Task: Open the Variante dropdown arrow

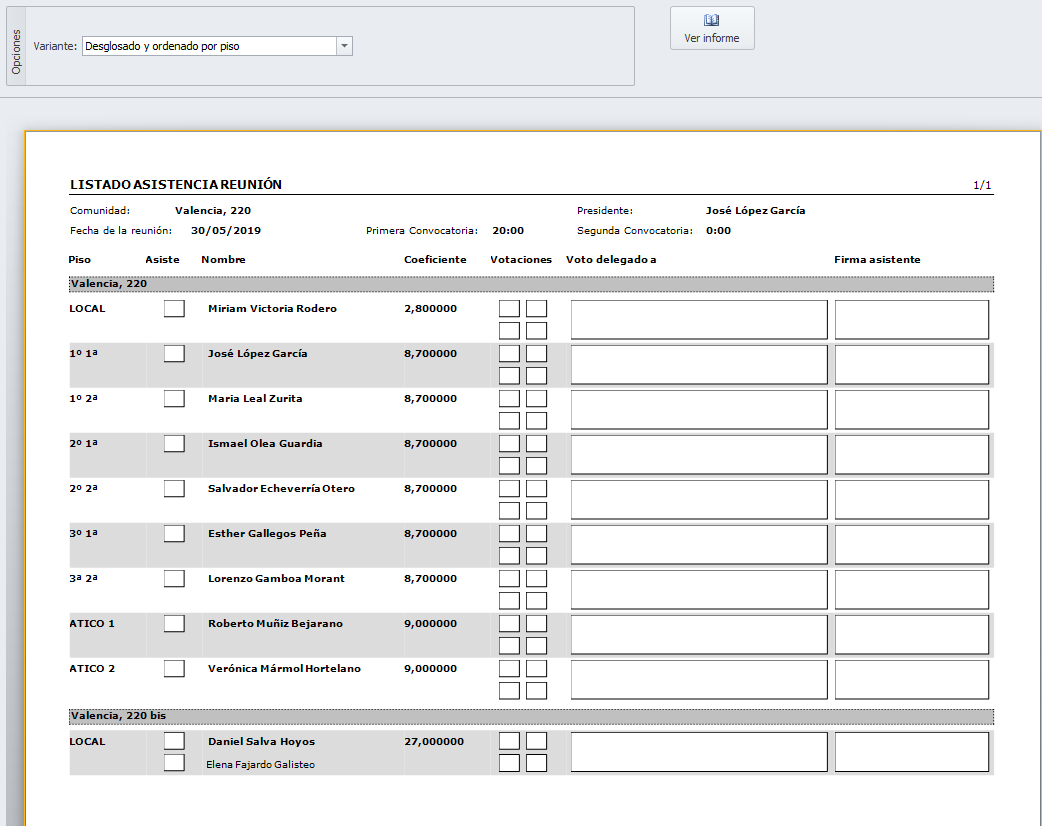Action: coord(344,46)
